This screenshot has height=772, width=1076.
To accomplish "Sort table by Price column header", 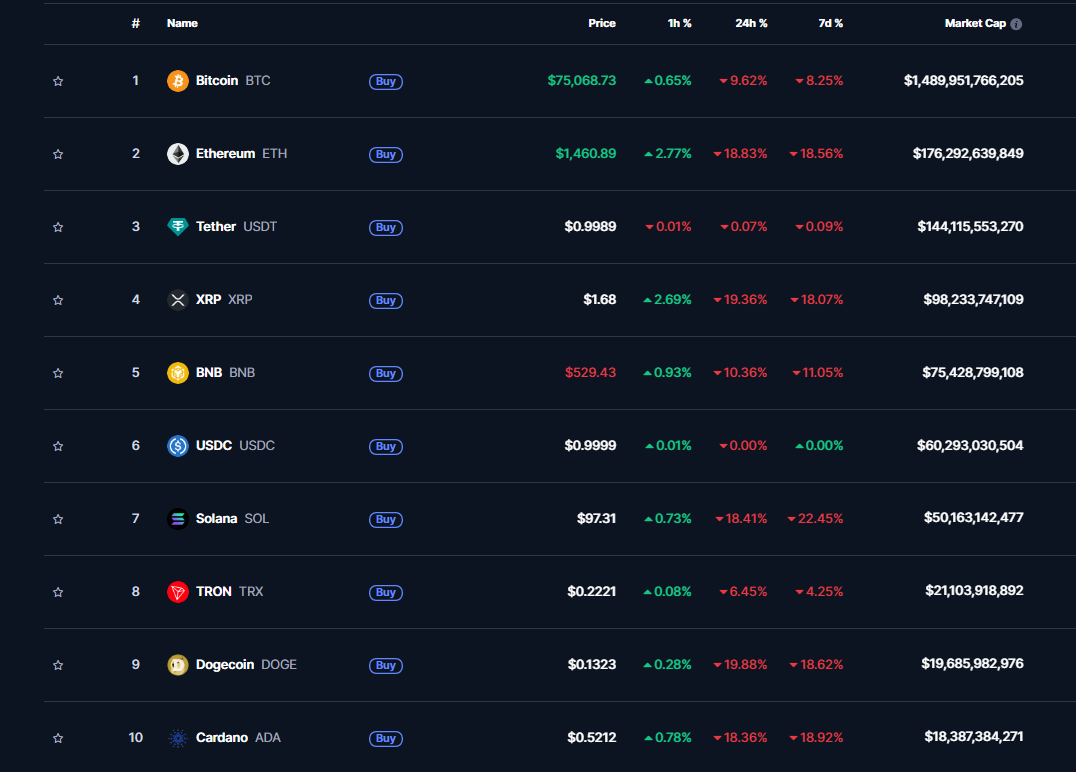I will 602,23.
